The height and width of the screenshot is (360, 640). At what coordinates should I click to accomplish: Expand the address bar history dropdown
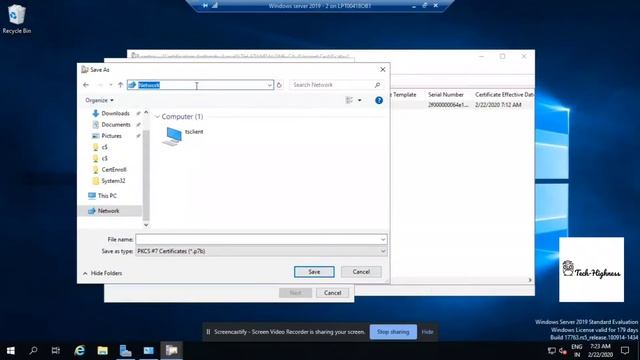point(269,85)
